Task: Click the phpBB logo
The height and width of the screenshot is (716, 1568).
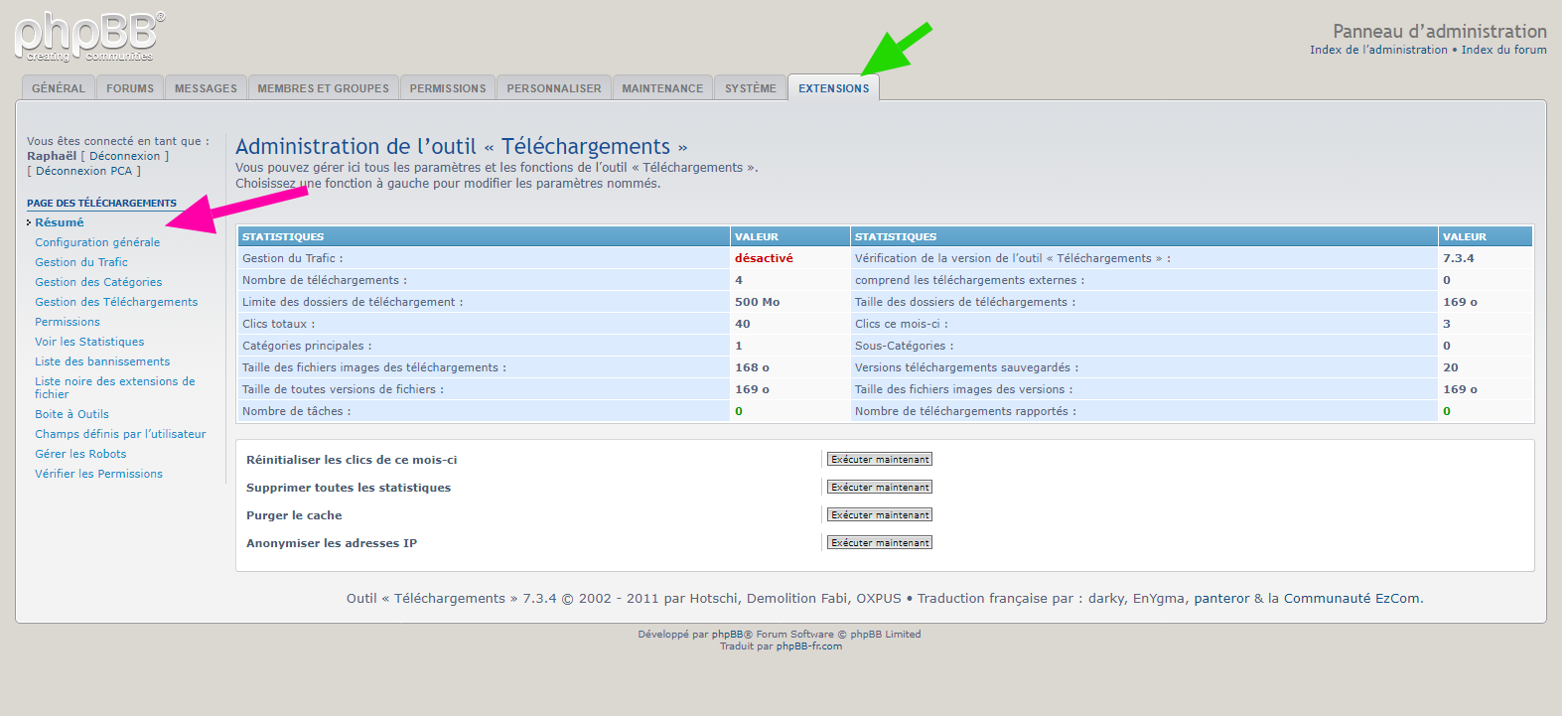Action: point(89,37)
